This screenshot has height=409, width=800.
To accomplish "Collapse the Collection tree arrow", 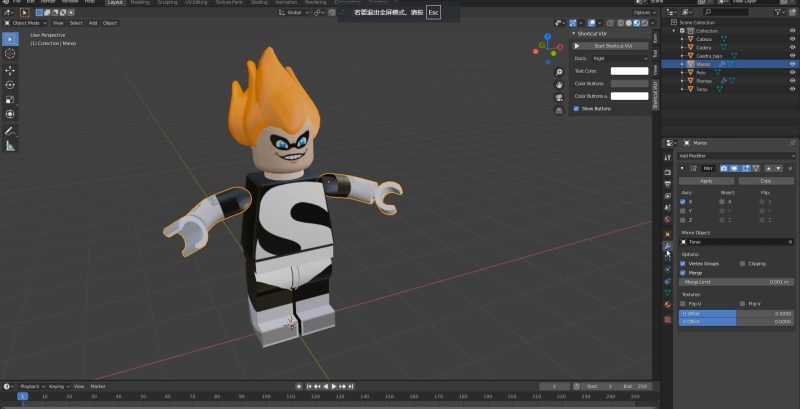I will pos(674,31).
